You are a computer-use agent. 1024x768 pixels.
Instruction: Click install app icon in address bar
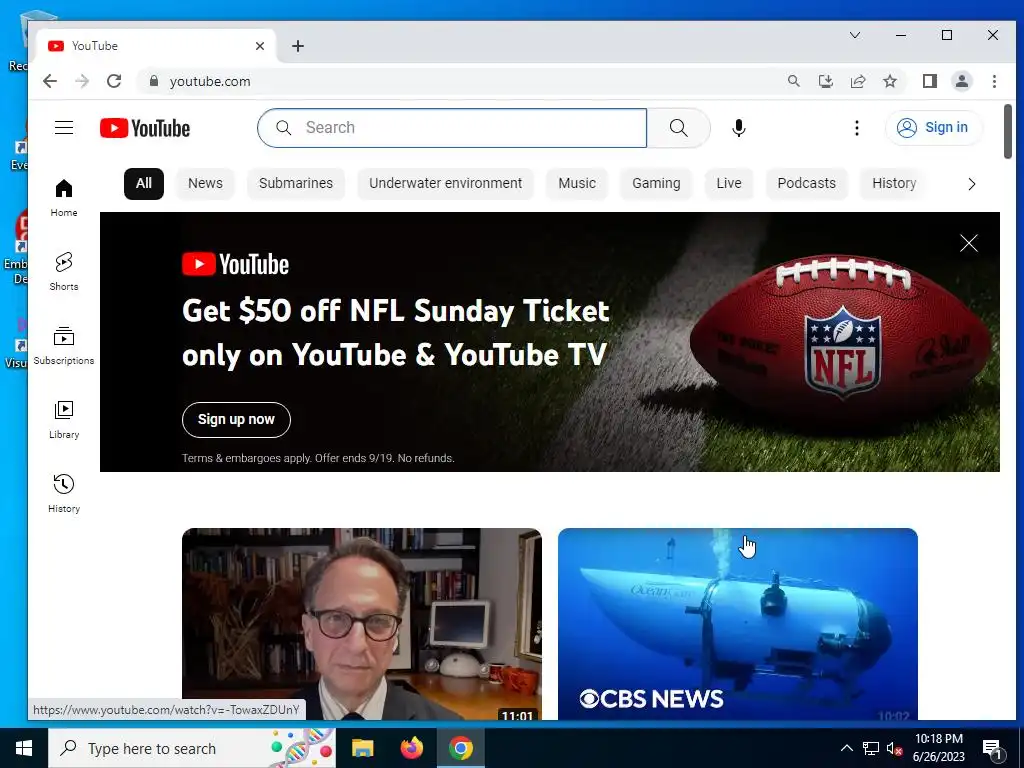[x=825, y=81]
